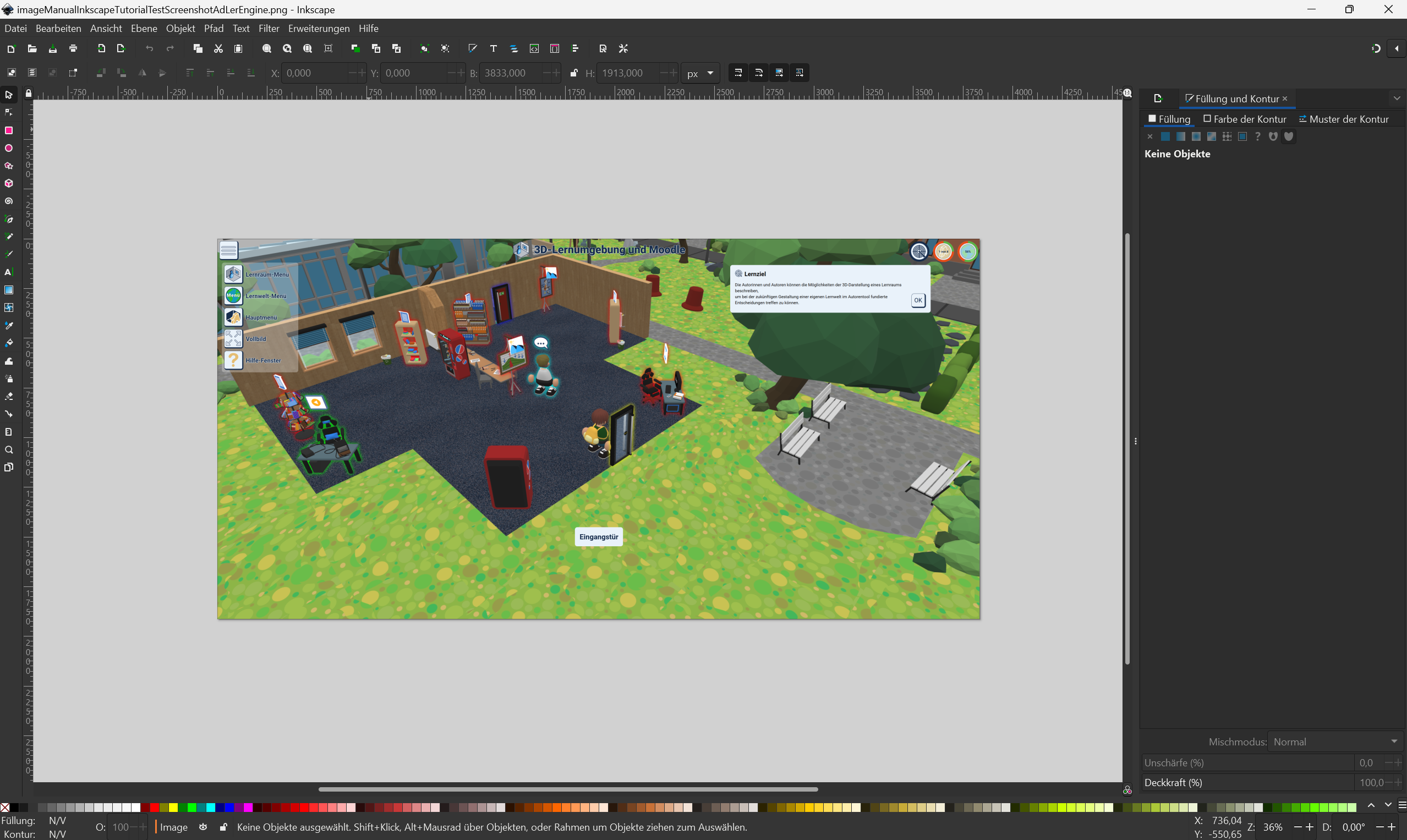The height and width of the screenshot is (840, 1407).
Task: Toggle layer visibility eye in status bar
Action: (x=203, y=827)
